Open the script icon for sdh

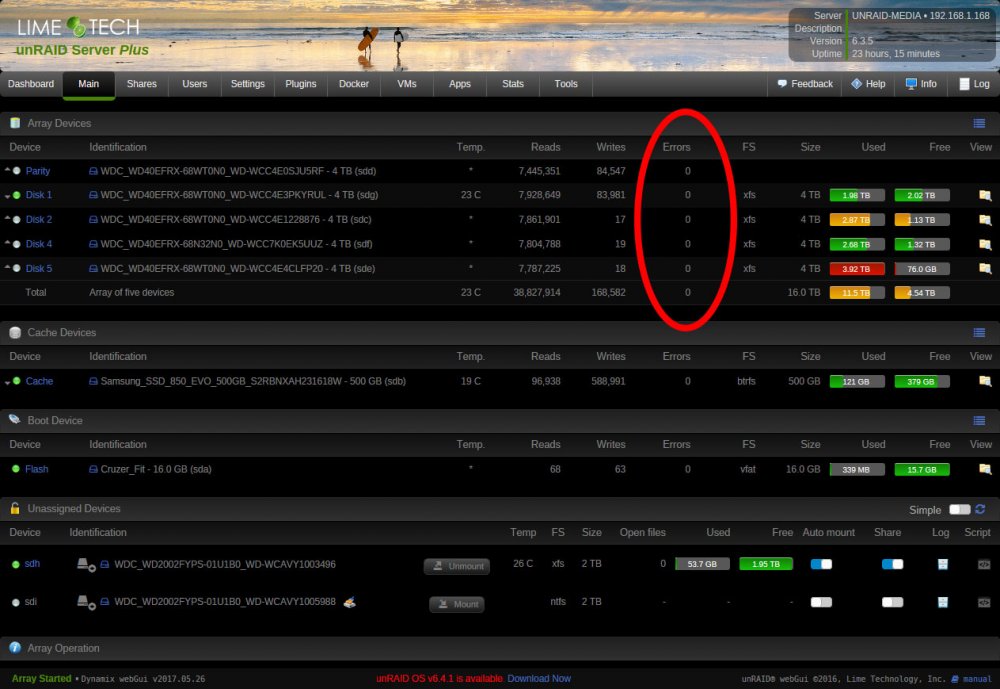click(983, 564)
